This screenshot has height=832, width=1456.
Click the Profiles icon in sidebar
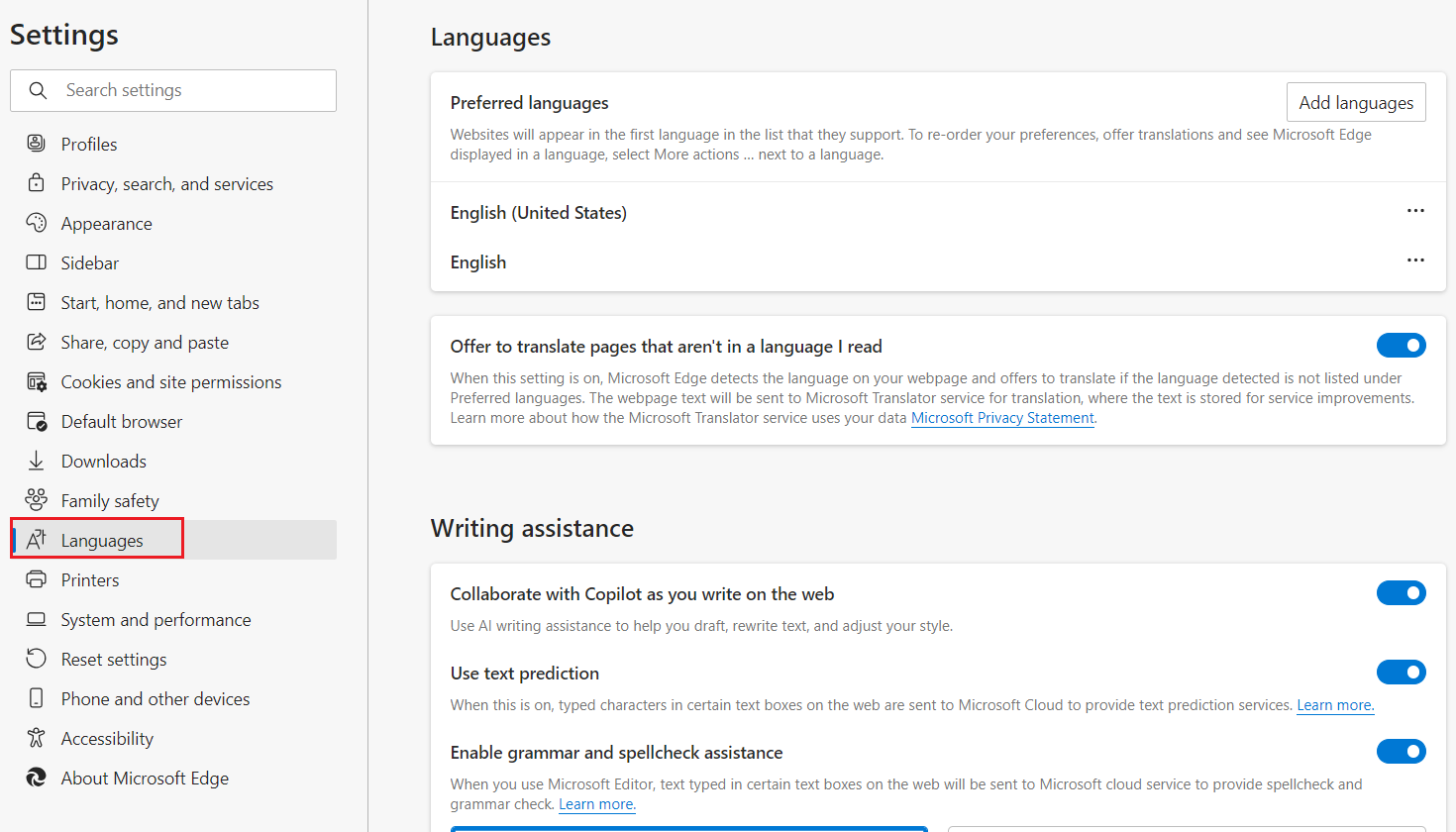(x=37, y=144)
